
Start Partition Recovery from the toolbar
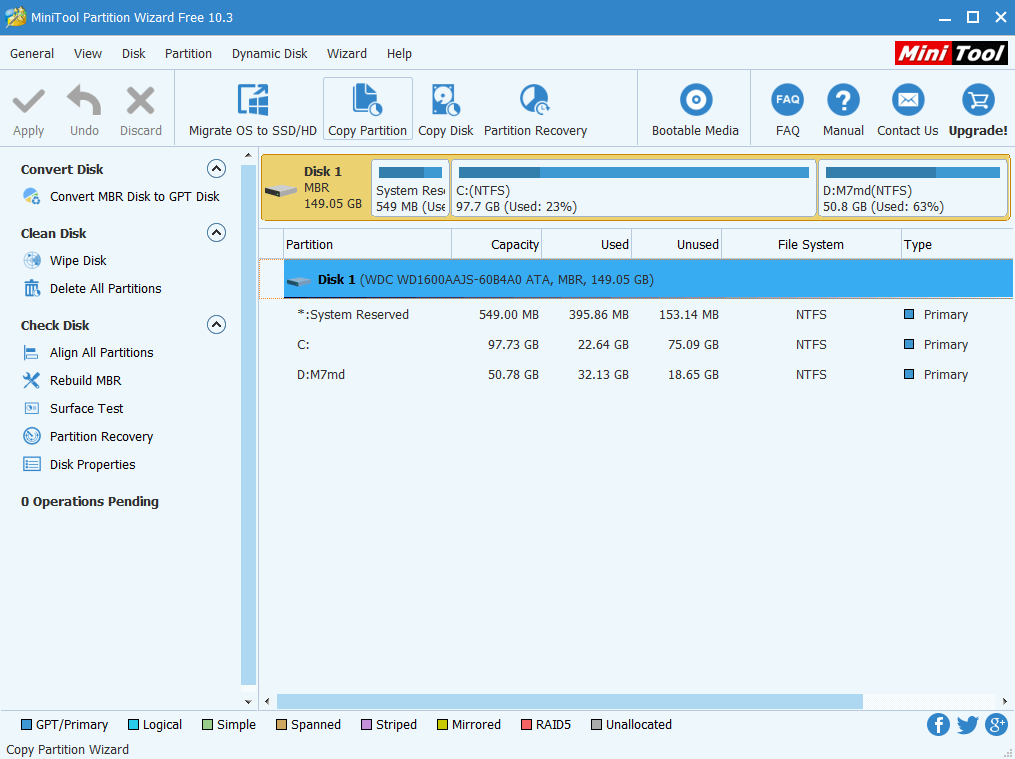tap(534, 107)
